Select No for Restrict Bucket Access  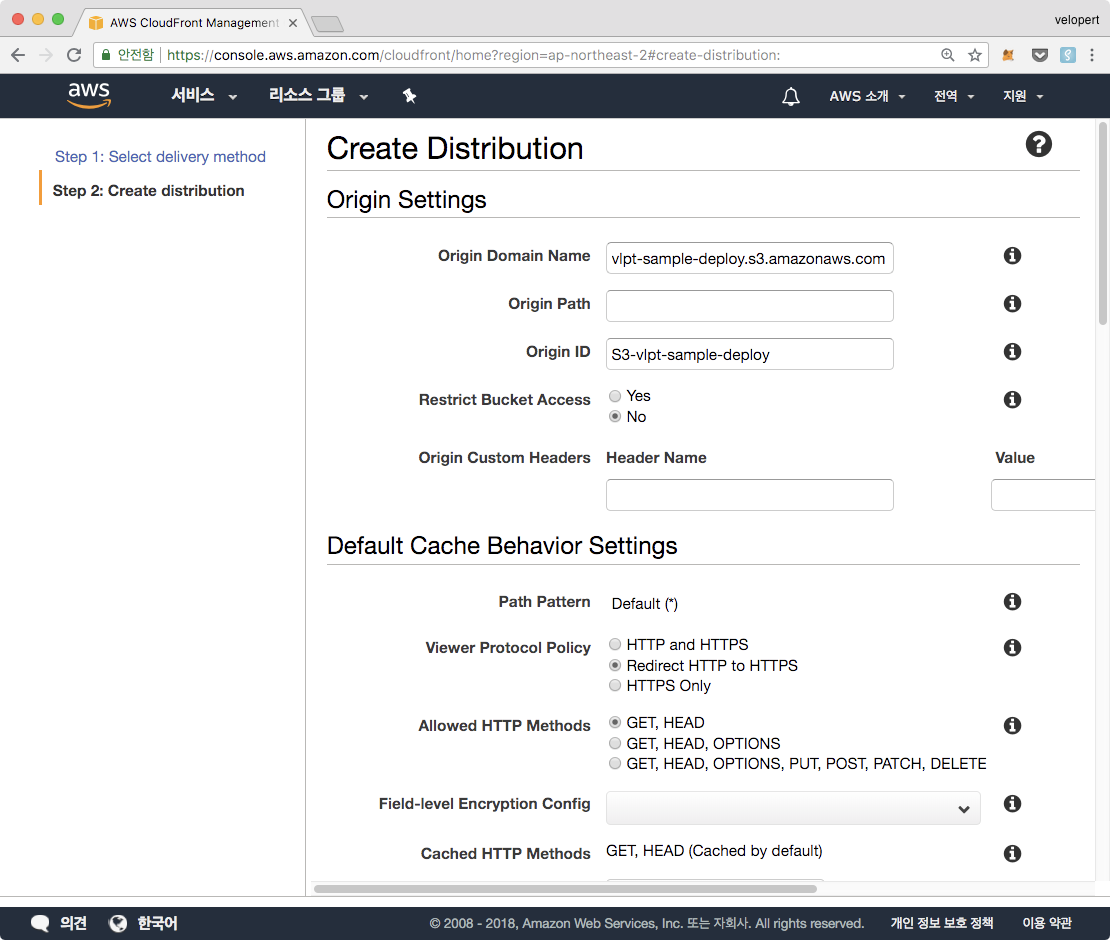click(615, 416)
